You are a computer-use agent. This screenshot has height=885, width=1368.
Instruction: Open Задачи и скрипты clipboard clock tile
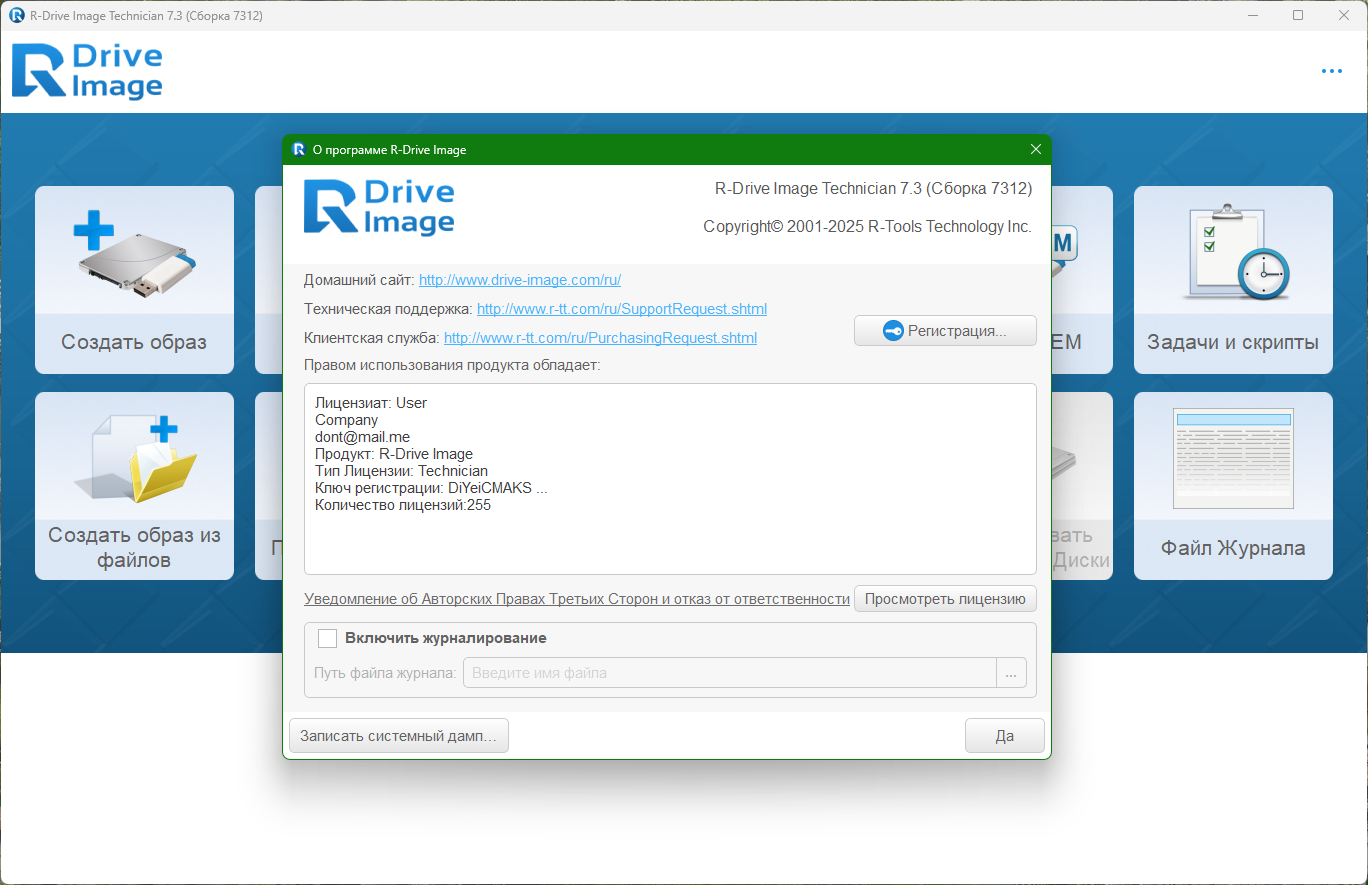coord(1233,280)
